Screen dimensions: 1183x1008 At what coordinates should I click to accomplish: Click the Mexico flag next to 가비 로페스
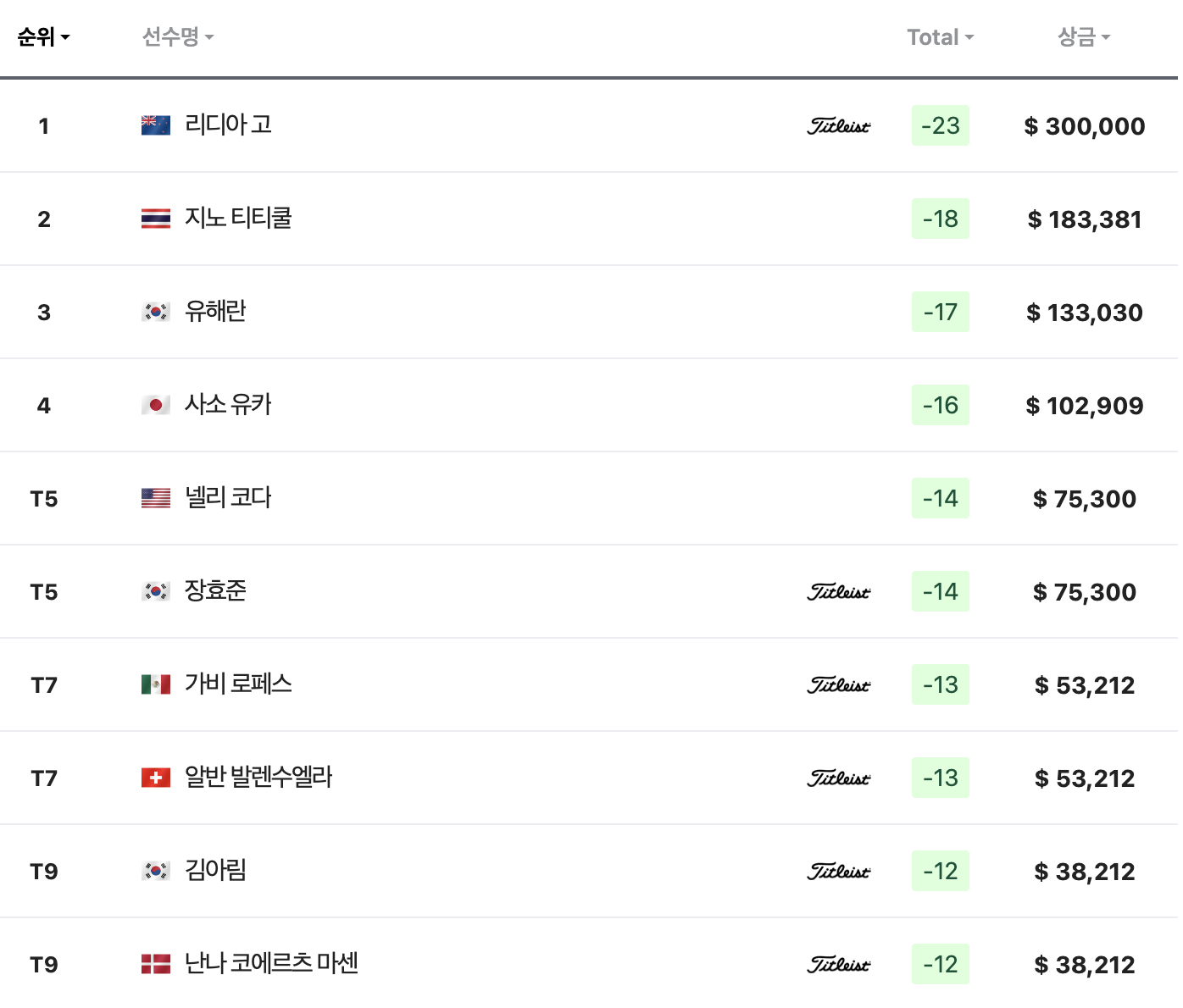[x=156, y=684]
